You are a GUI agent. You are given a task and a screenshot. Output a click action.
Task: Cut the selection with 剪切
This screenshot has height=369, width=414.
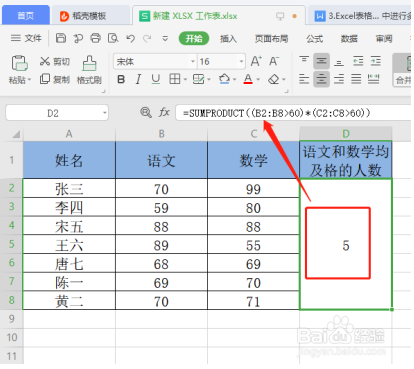[54, 61]
